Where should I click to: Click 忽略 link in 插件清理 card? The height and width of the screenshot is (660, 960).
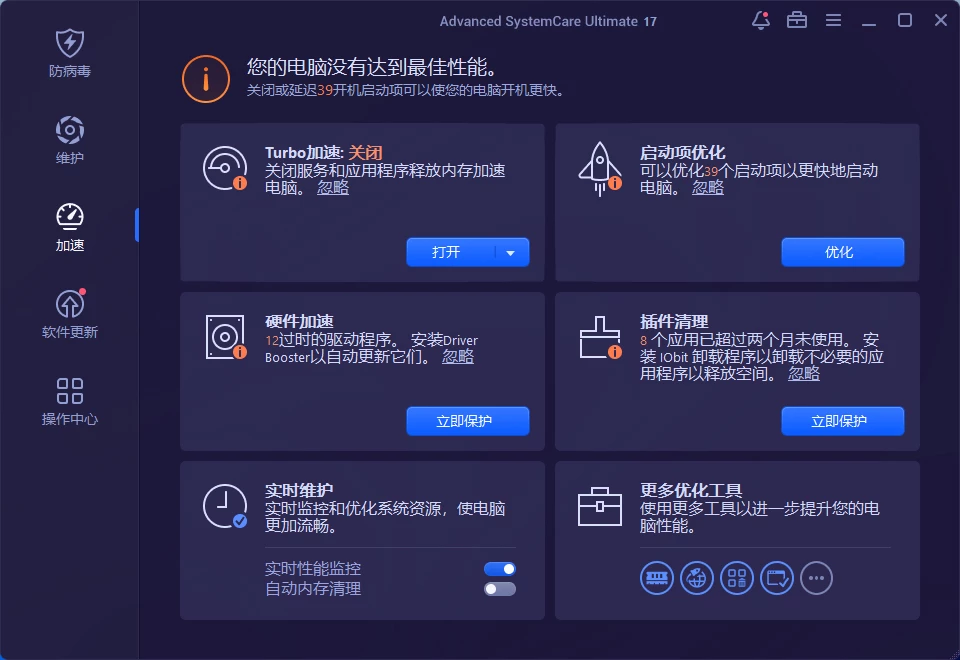coord(804,374)
